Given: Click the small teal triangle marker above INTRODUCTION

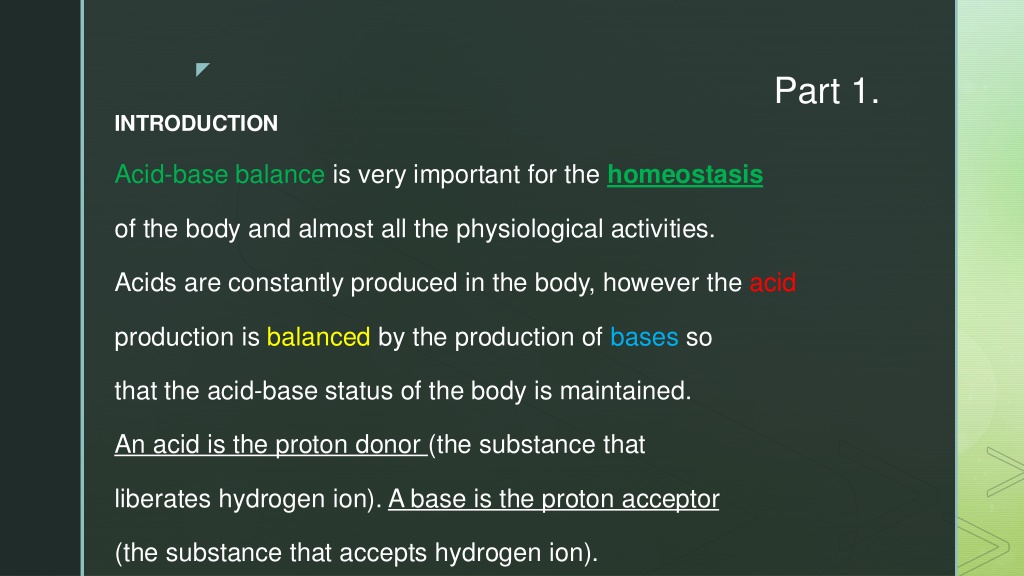Looking at the screenshot, I should click(x=202, y=69).
